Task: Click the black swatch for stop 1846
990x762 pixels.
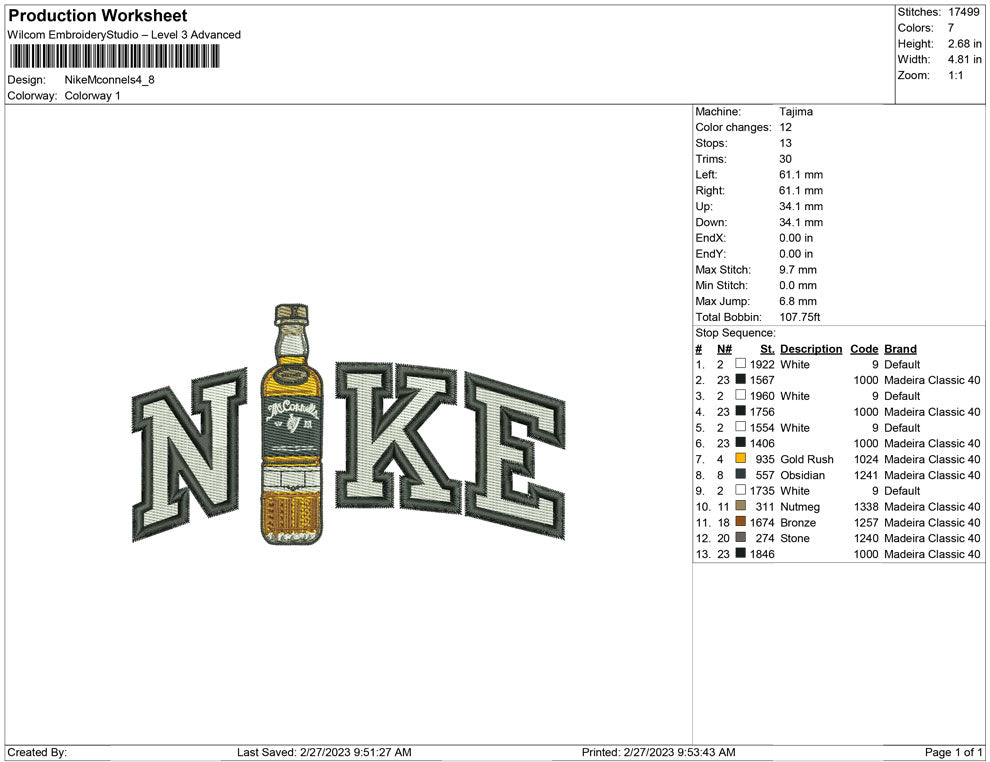Action: (x=741, y=553)
